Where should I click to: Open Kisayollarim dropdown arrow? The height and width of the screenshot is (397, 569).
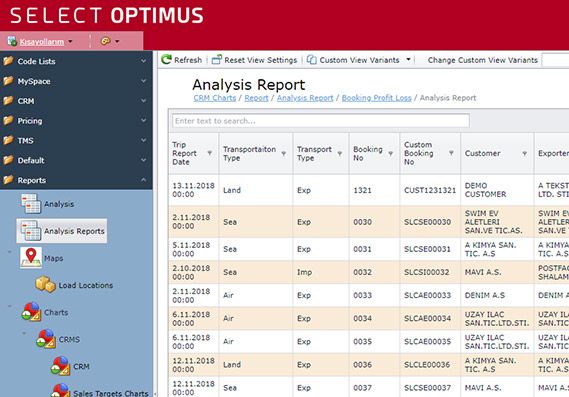[70, 42]
